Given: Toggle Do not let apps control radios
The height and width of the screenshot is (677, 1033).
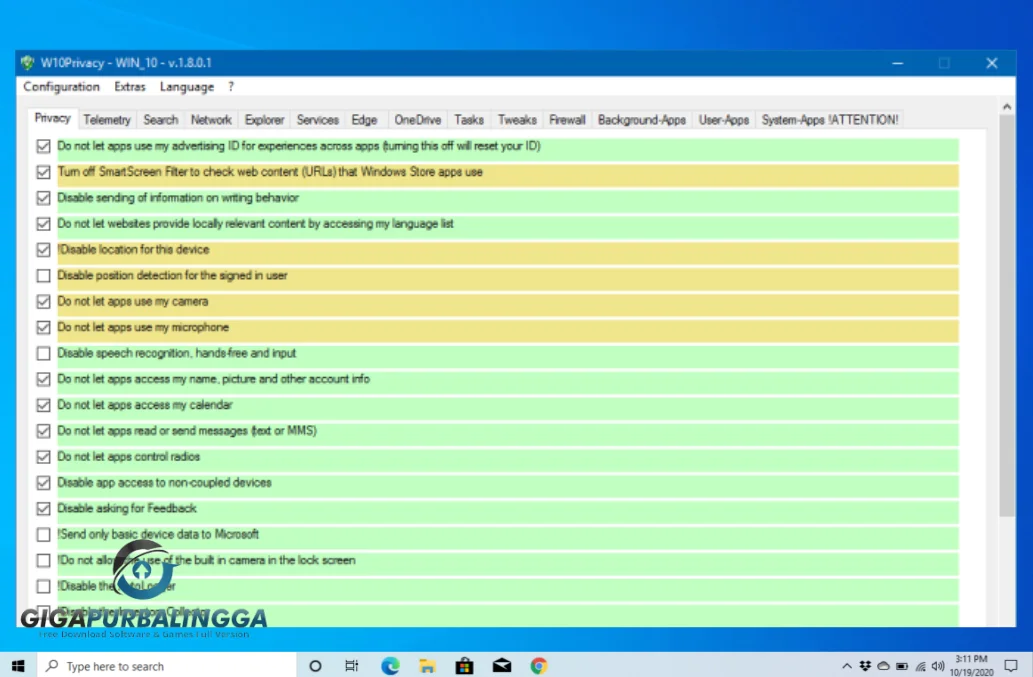Looking at the screenshot, I should tap(43, 457).
